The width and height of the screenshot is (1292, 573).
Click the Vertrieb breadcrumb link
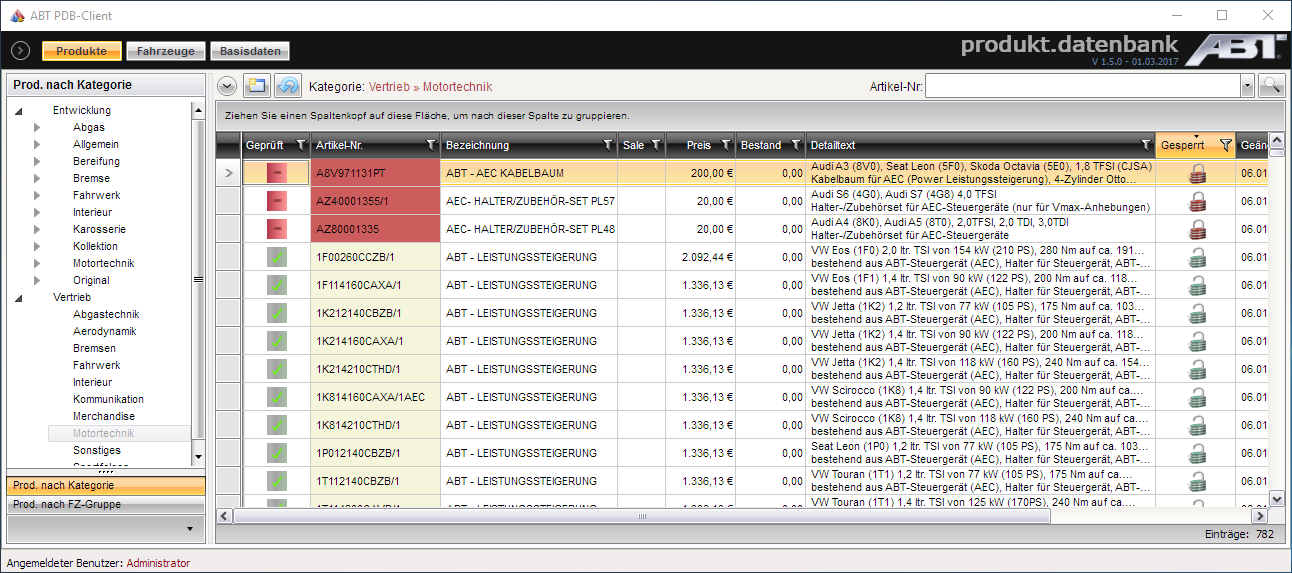tap(389, 87)
